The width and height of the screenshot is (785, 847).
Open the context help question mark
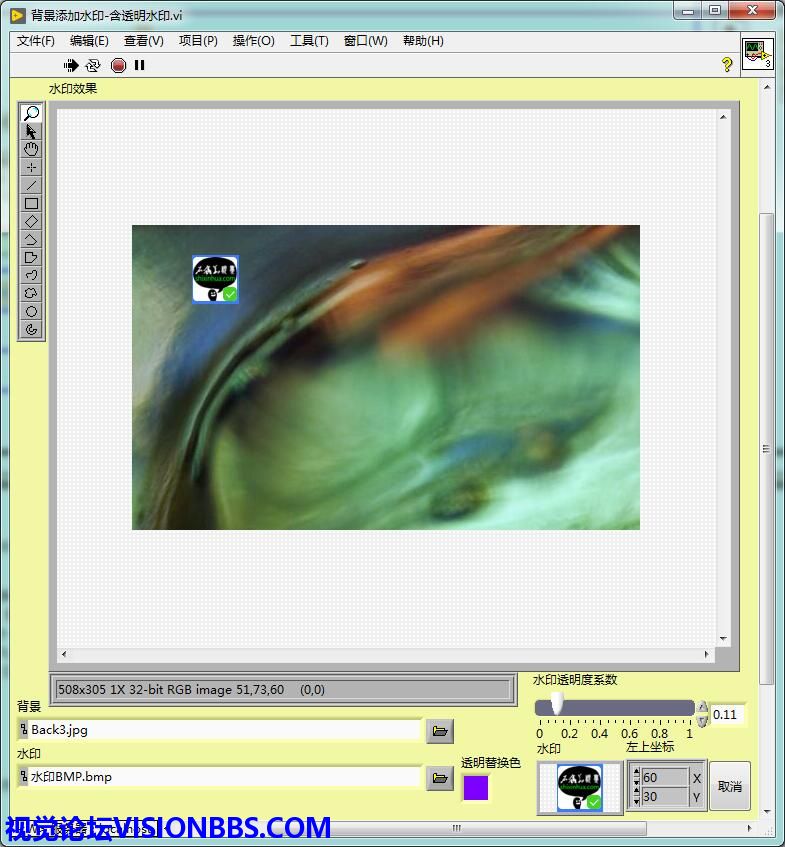727,65
